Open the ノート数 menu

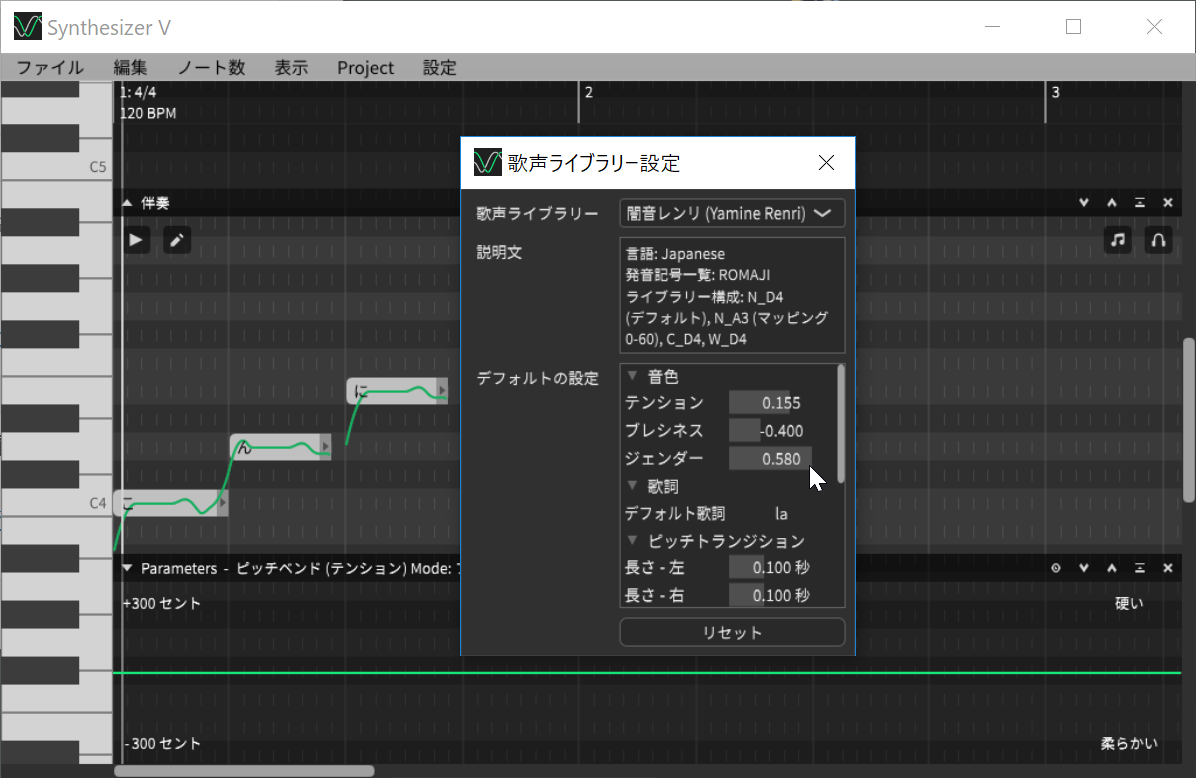click(211, 68)
